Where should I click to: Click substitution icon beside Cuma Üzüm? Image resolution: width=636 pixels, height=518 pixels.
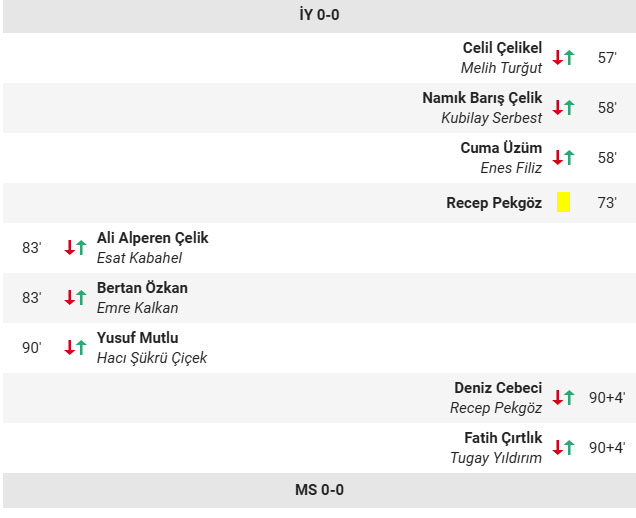point(564,158)
